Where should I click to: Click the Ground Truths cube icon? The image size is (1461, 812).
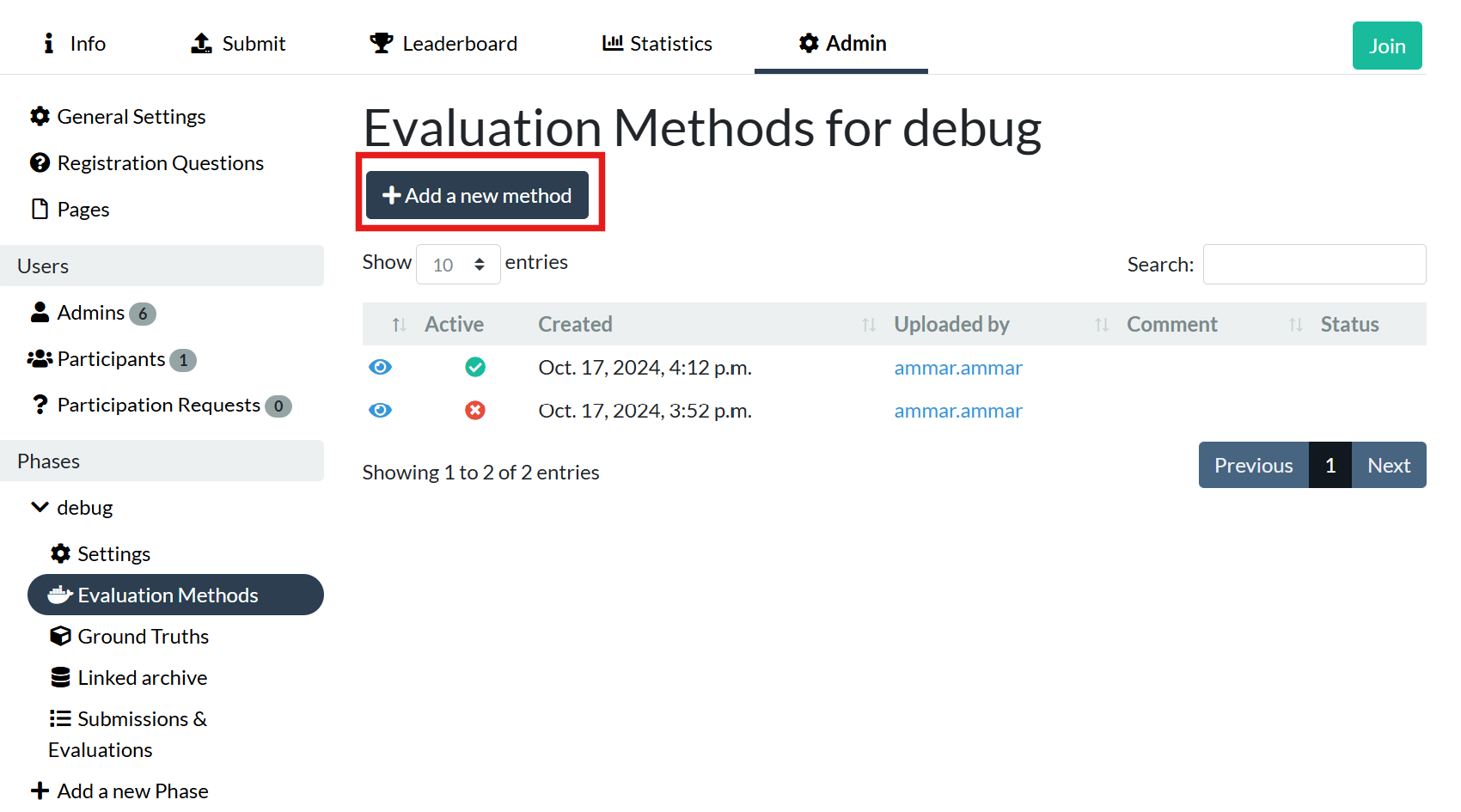[60, 636]
